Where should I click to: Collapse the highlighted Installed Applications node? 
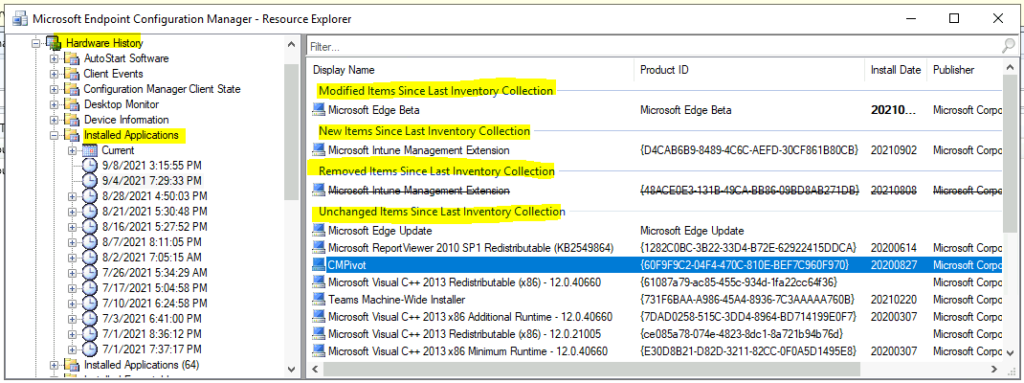54,135
